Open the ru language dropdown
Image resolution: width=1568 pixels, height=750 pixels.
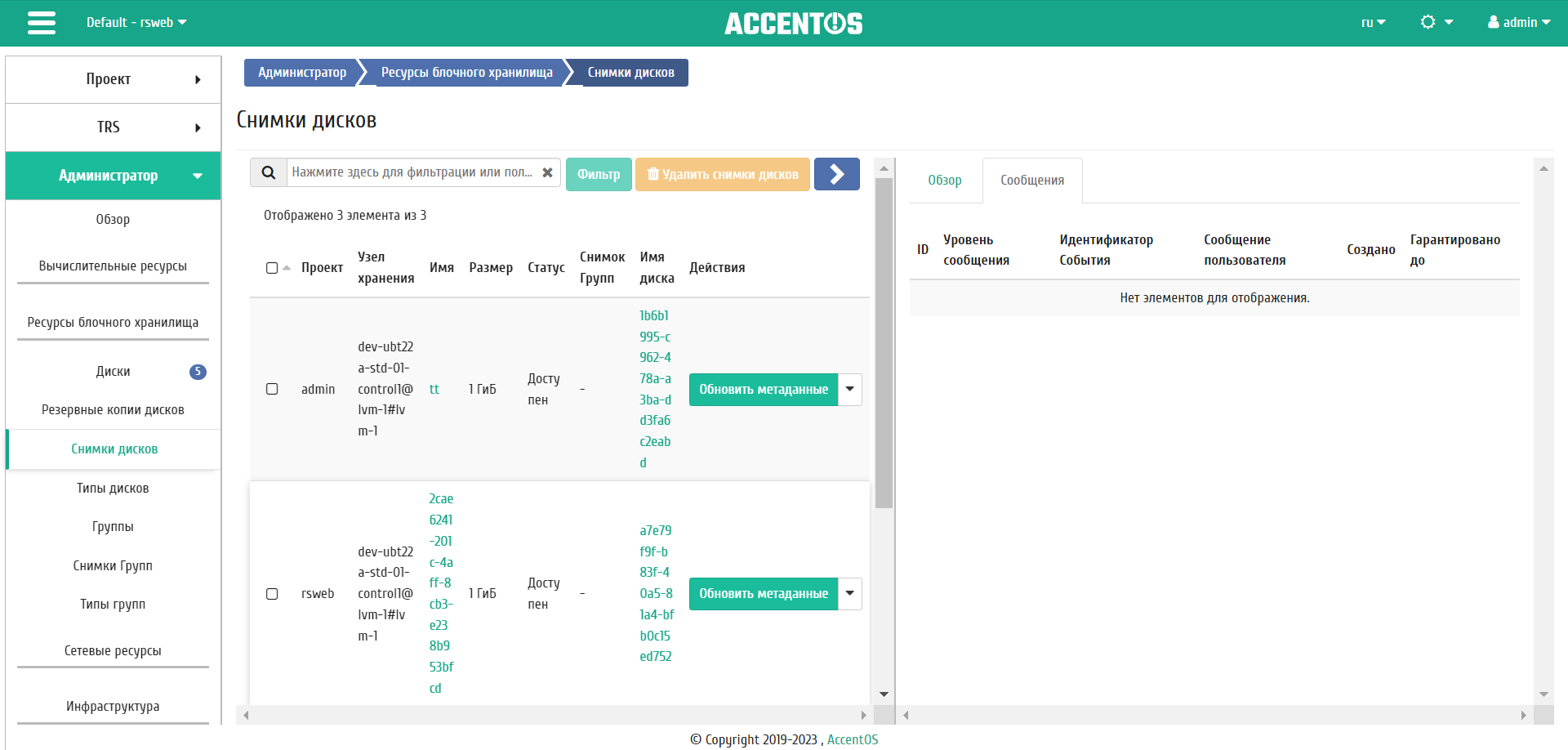[x=1373, y=22]
